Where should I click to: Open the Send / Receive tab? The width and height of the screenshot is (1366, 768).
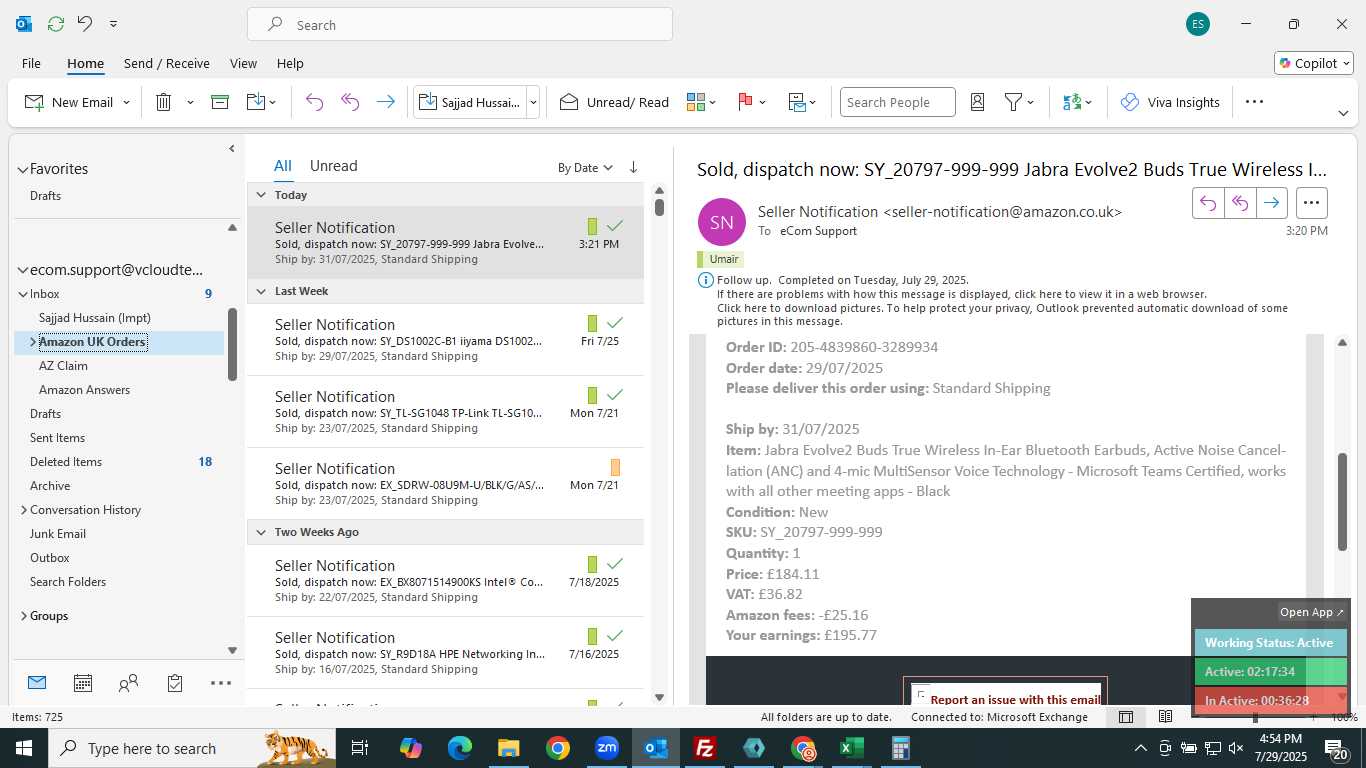pos(167,63)
